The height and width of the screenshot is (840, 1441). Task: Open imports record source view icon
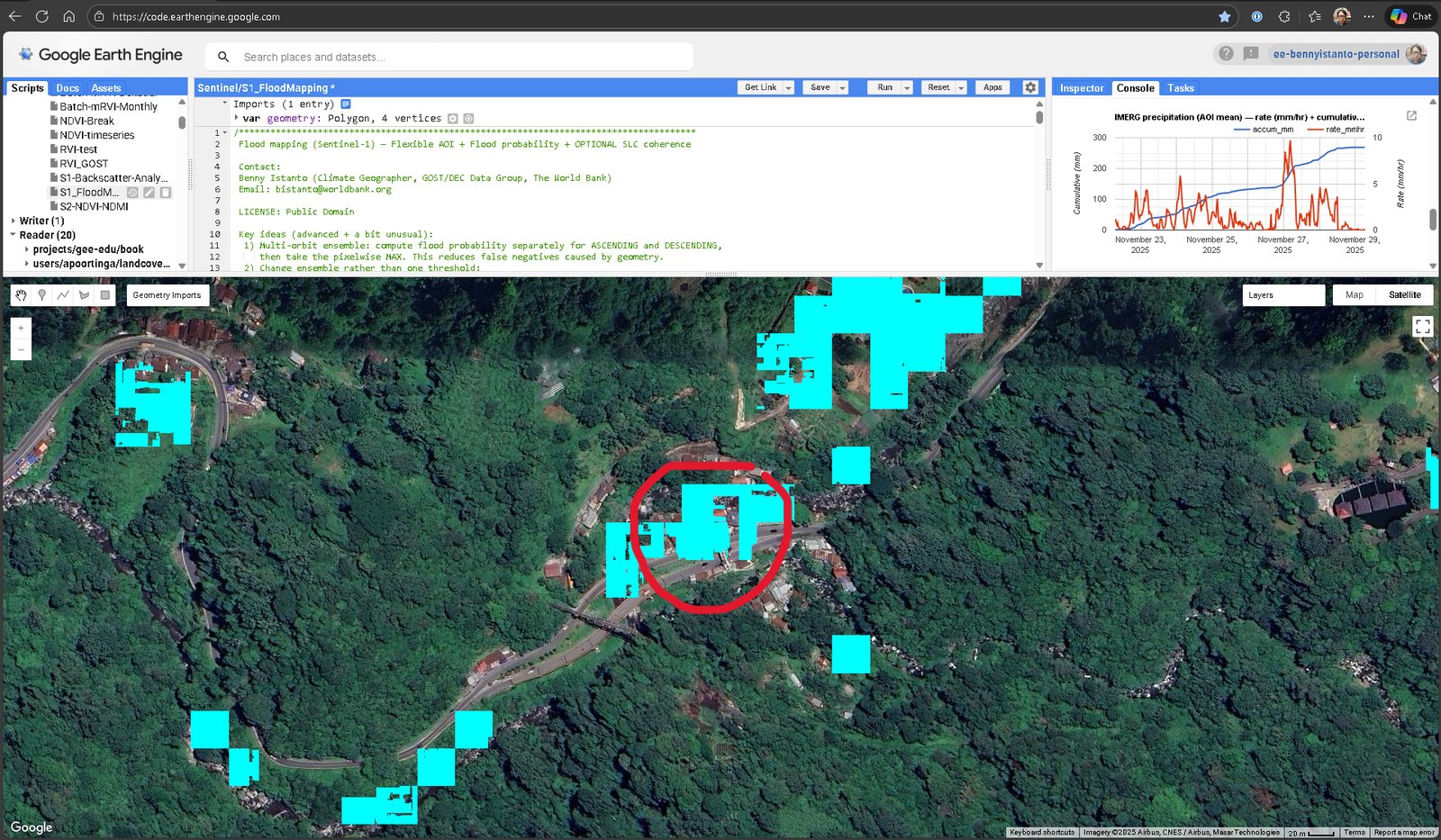point(346,104)
